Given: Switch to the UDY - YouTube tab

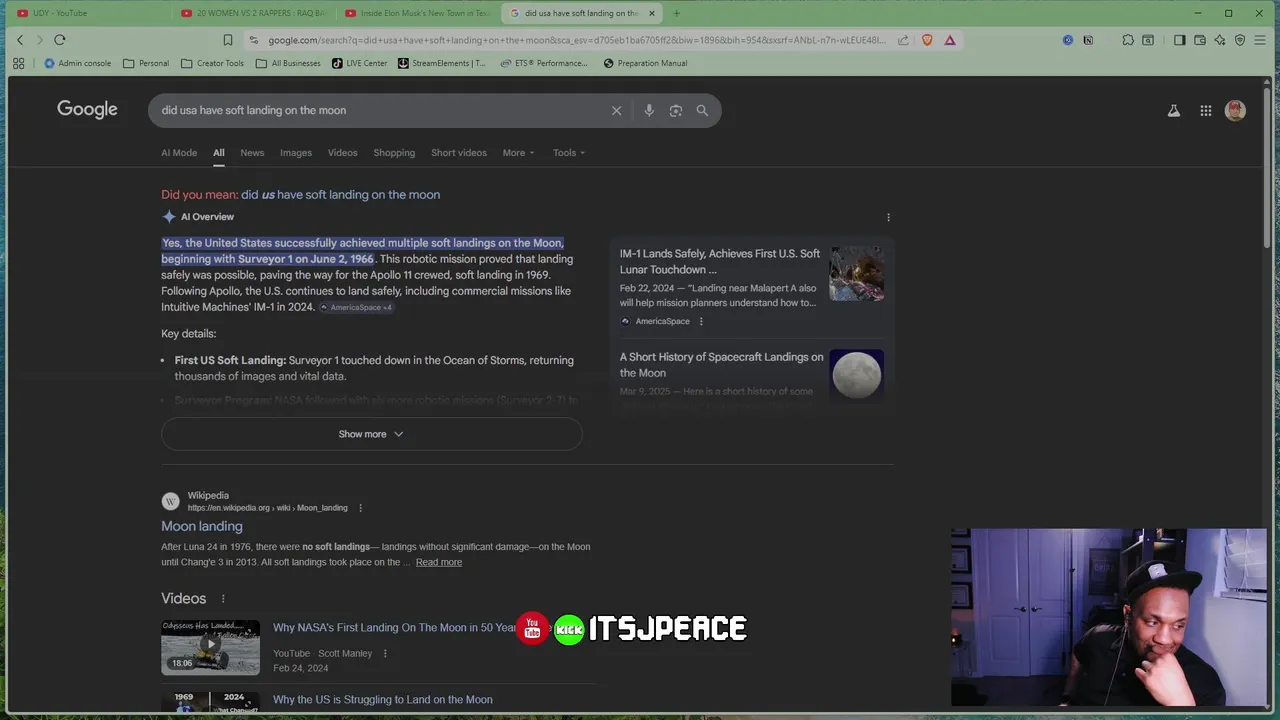Looking at the screenshot, I should (88, 13).
